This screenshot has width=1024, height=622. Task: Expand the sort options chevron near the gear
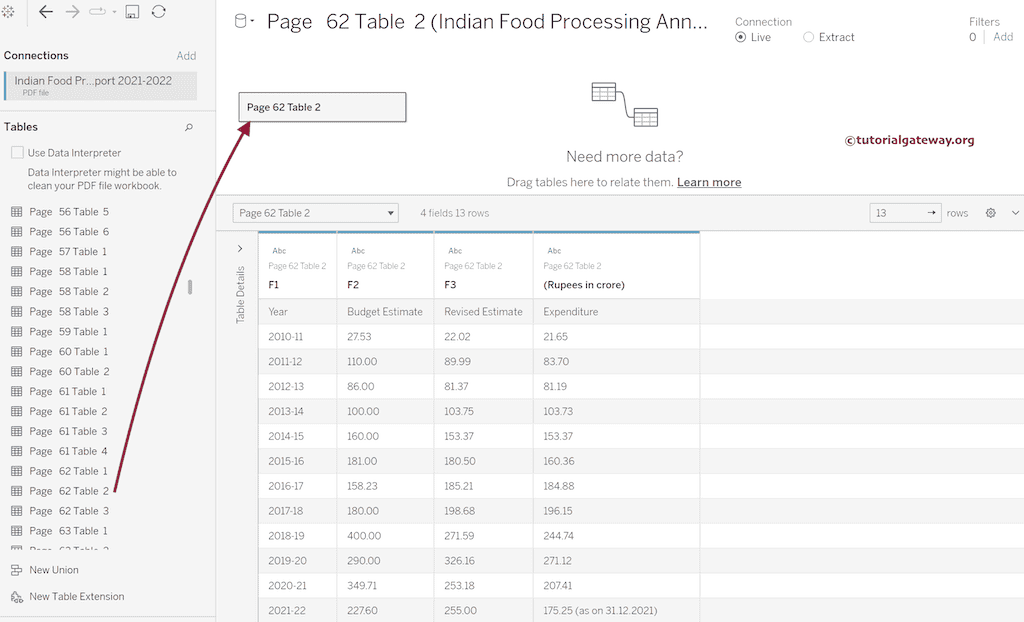point(1014,212)
